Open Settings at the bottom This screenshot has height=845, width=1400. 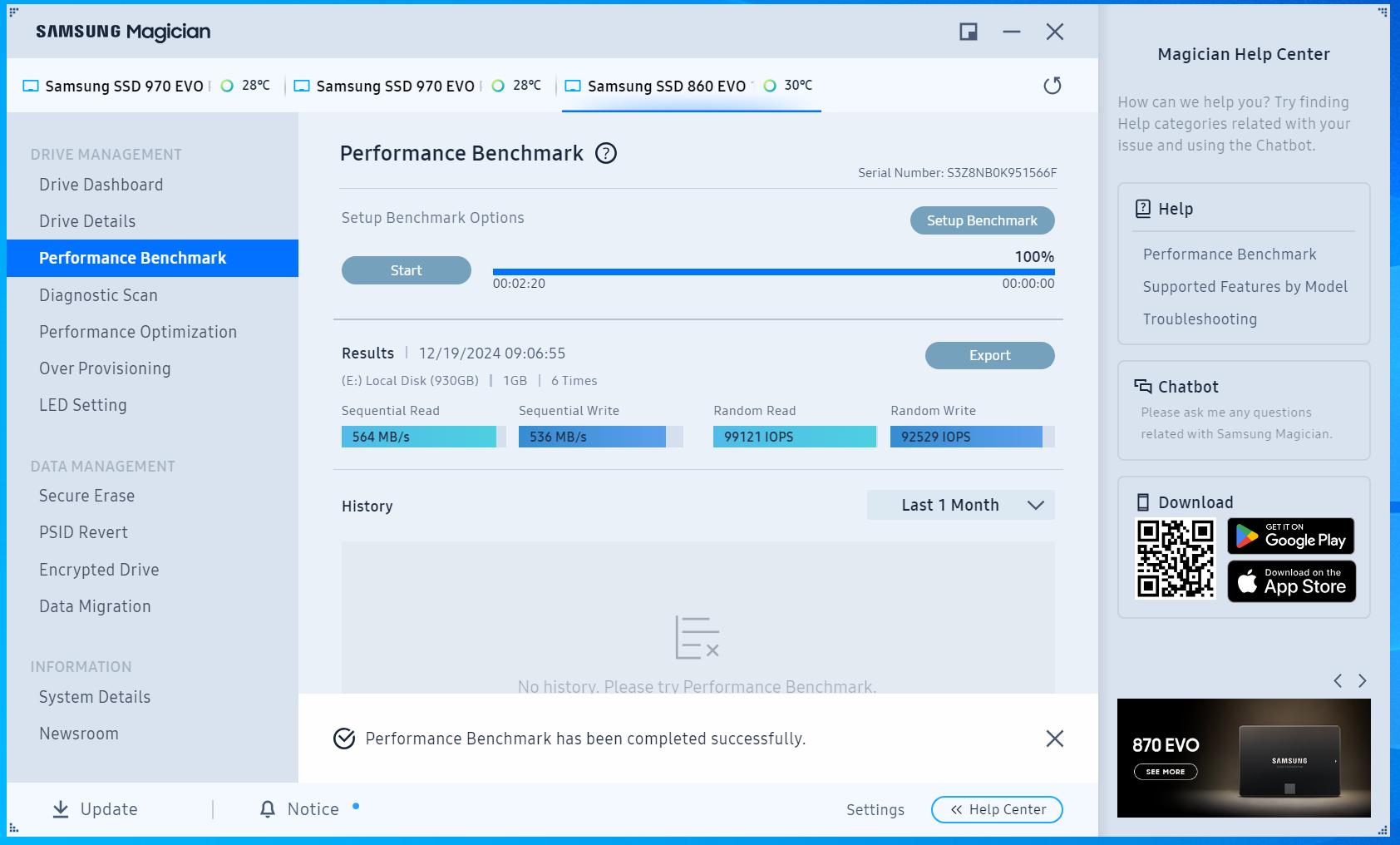[x=875, y=810]
